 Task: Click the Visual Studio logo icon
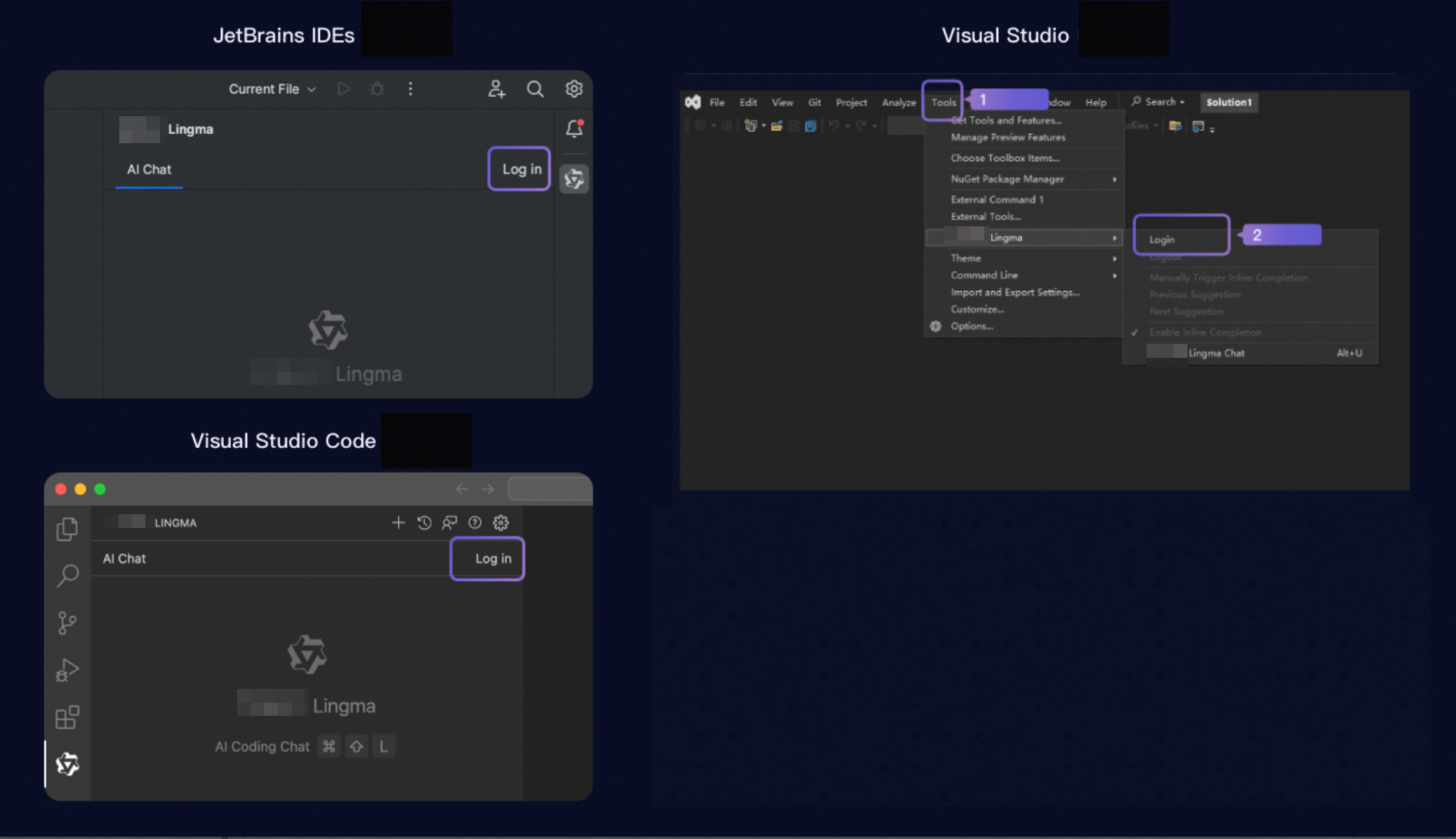click(693, 102)
